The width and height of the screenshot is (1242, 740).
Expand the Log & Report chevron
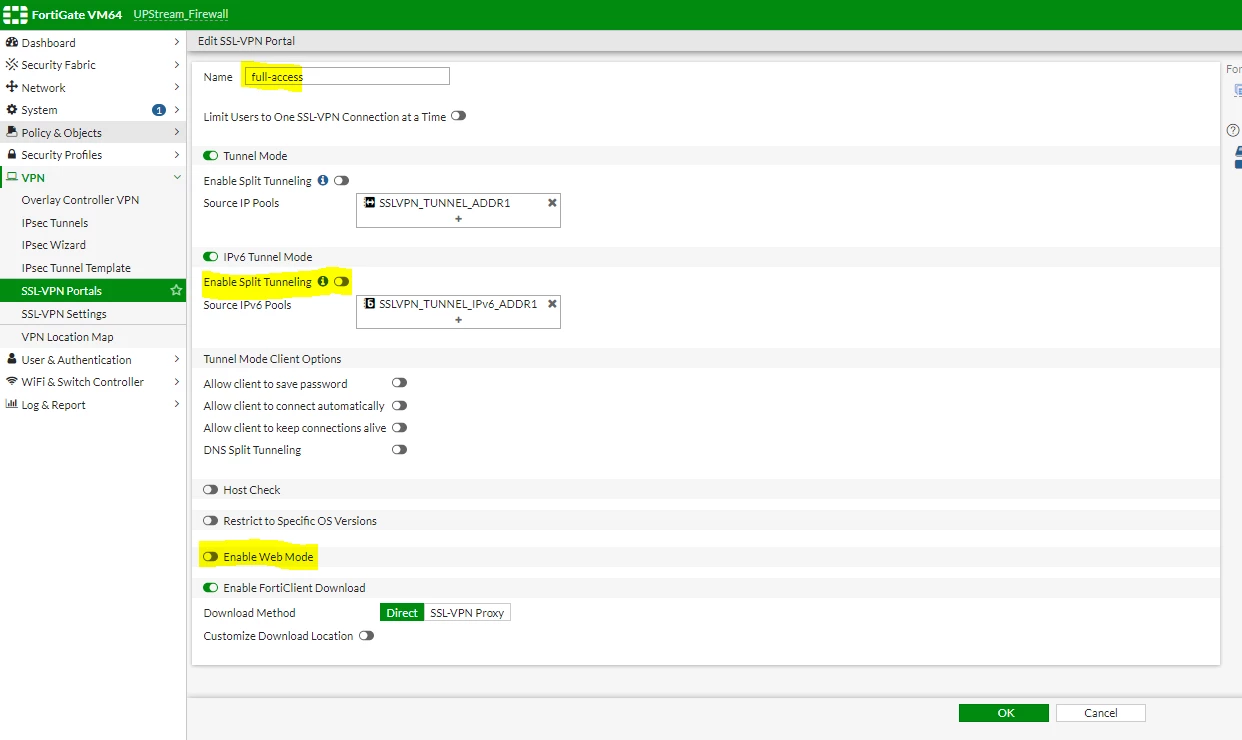tap(176, 404)
